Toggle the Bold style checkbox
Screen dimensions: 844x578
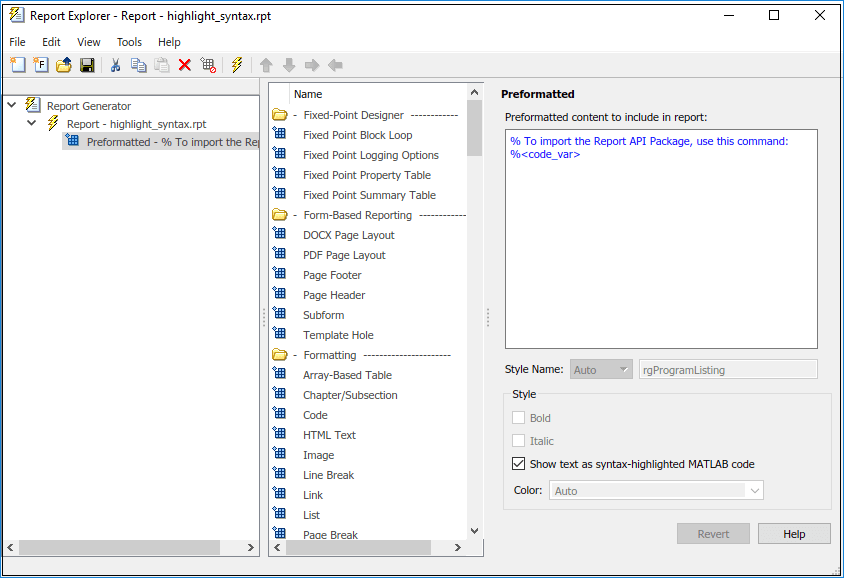tap(518, 418)
